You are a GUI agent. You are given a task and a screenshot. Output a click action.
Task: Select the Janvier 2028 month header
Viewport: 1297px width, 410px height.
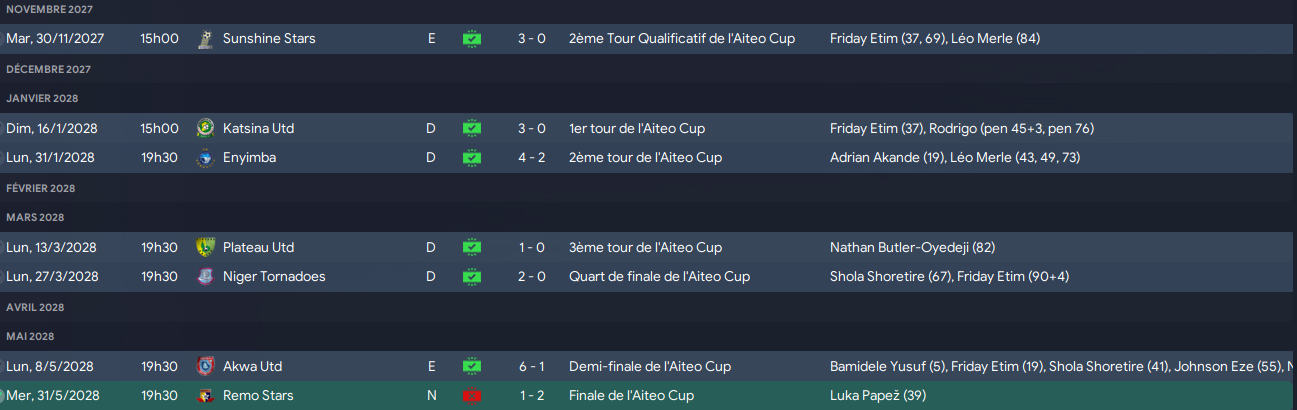coord(42,98)
